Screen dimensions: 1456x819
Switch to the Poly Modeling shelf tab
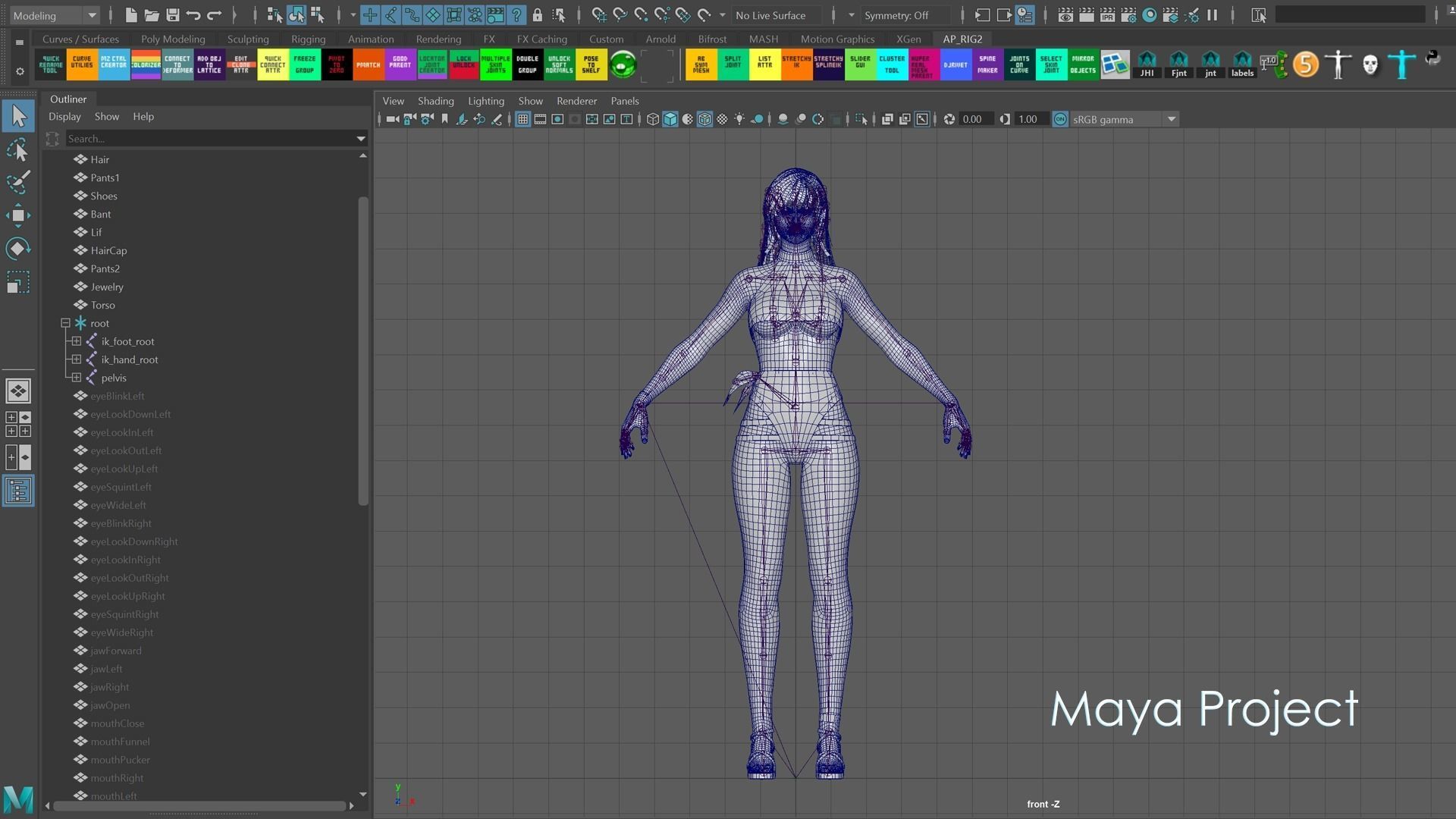(x=173, y=39)
